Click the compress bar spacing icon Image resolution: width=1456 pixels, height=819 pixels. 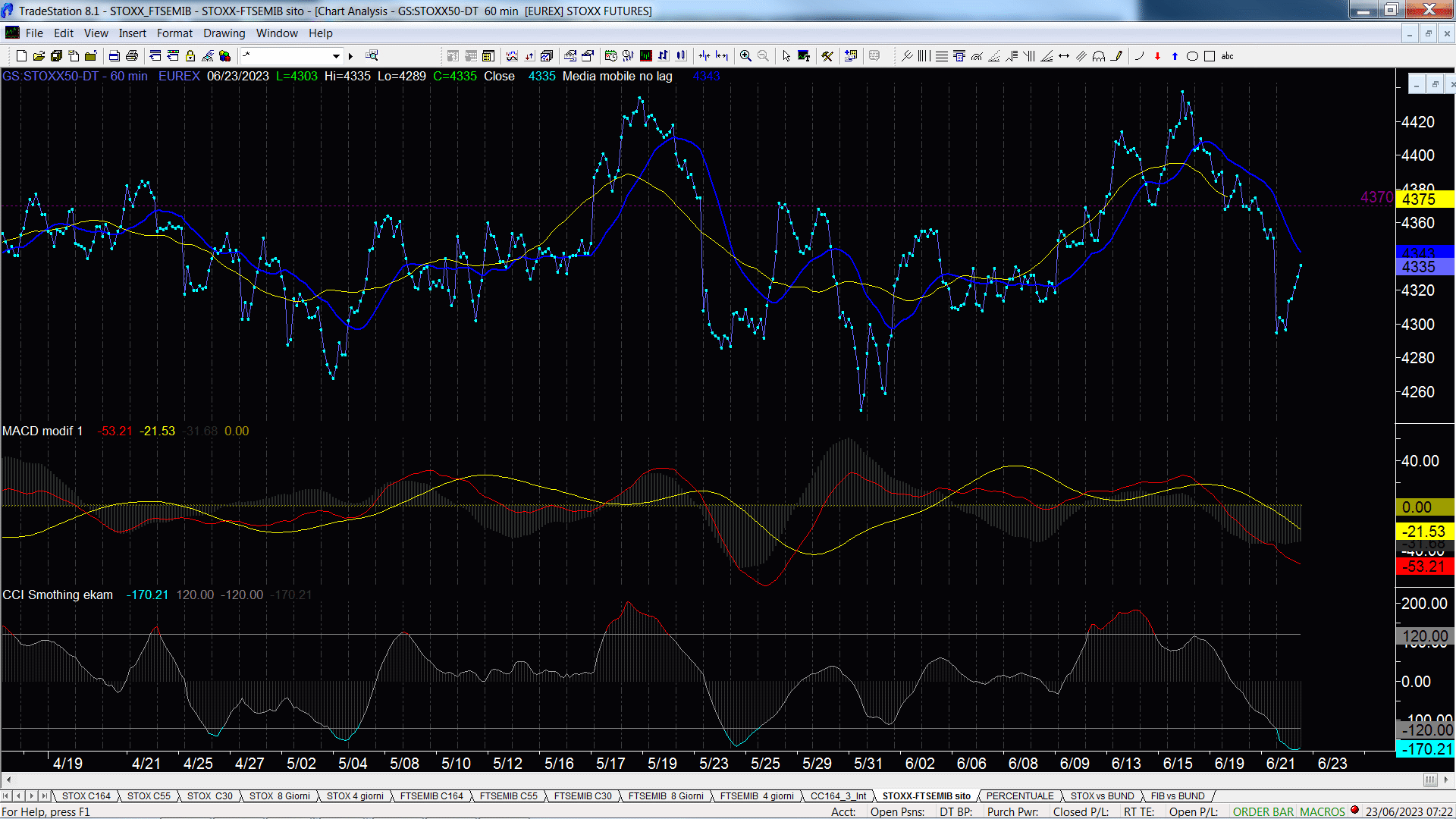pos(704,56)
